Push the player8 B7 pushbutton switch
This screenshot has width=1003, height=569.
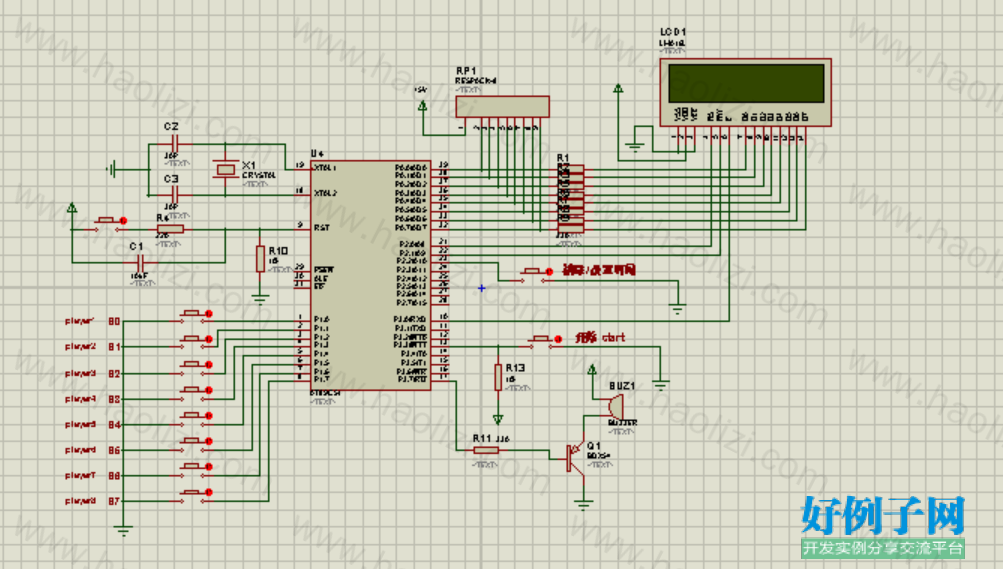point(194,495)
